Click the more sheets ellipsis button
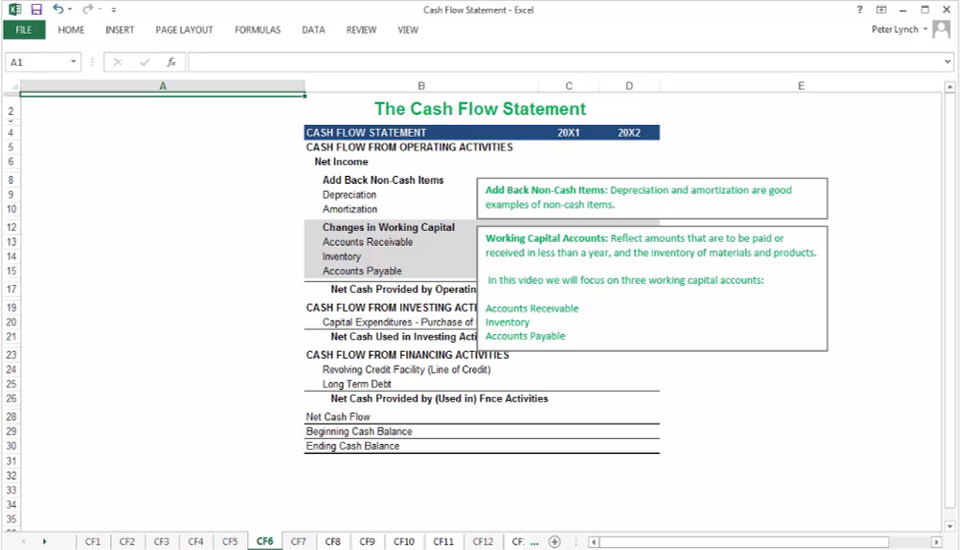The width and height of the screenshot is (960, 550). pos(534,542)
